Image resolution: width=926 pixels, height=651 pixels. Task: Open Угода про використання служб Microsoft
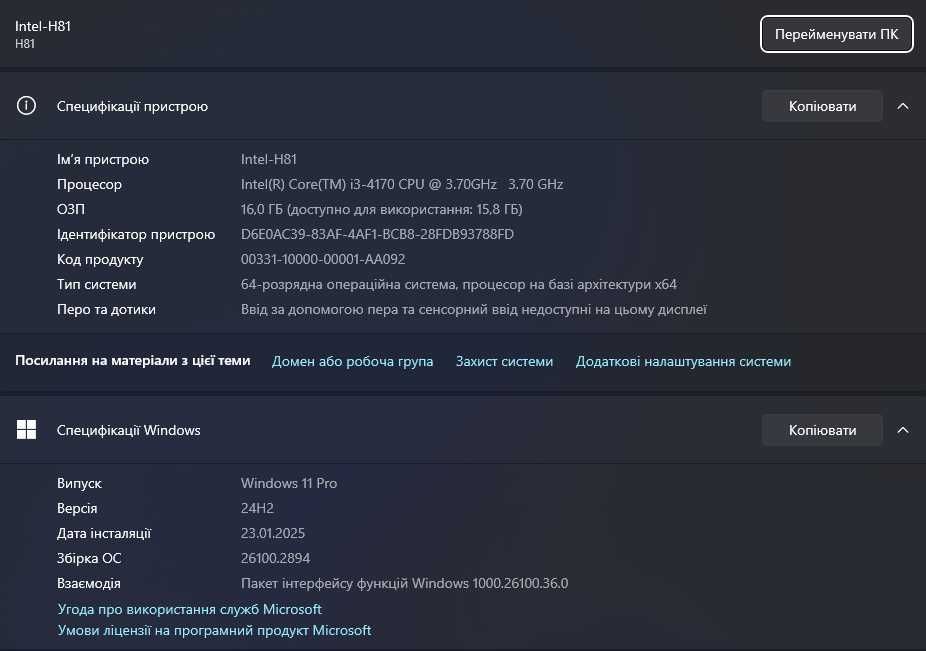[x=190, y=609]
